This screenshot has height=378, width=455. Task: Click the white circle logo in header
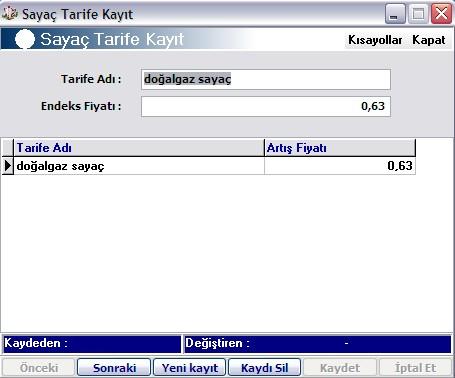tap(25, 39)
